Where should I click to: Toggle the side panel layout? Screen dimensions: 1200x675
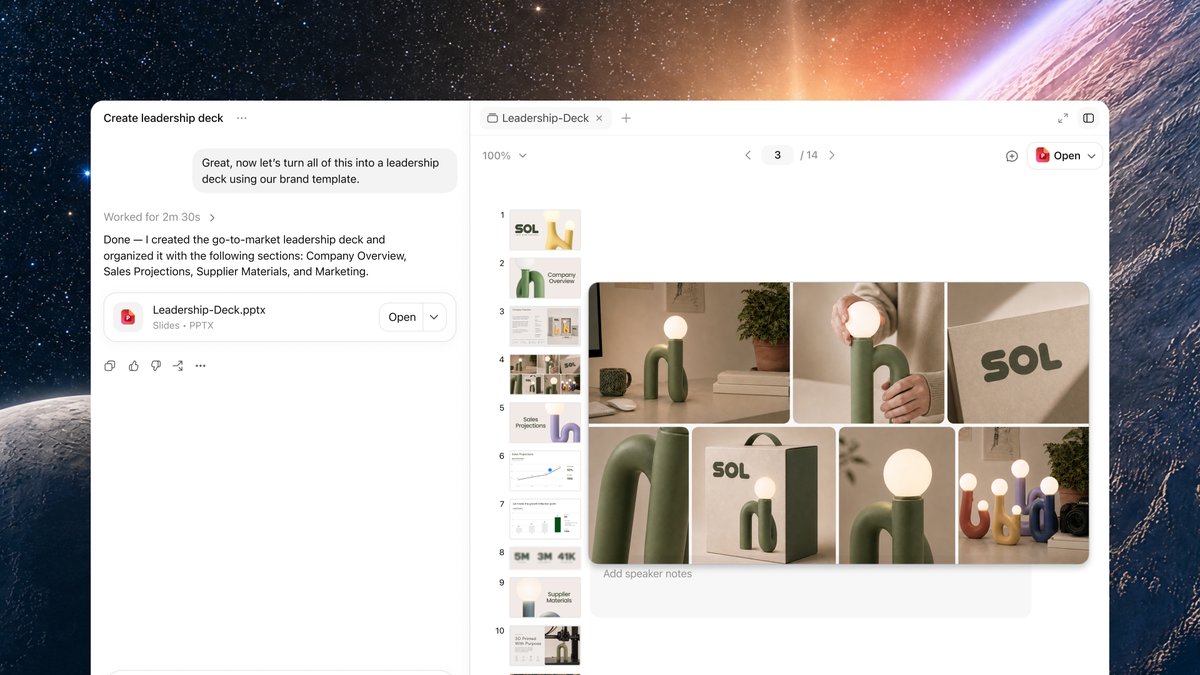1089,118
